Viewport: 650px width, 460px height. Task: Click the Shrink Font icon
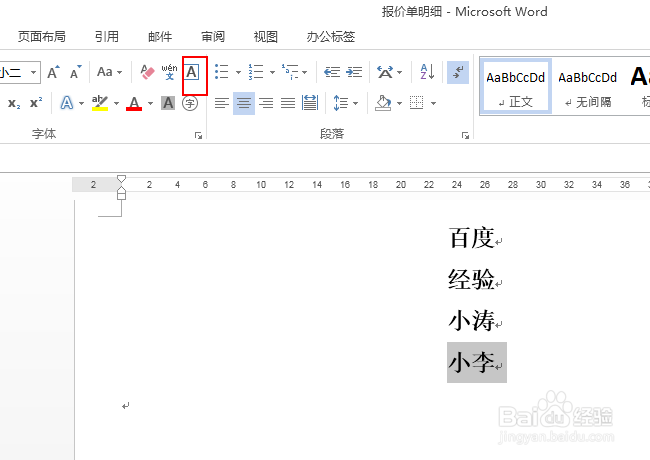click(x=75, y=72)
